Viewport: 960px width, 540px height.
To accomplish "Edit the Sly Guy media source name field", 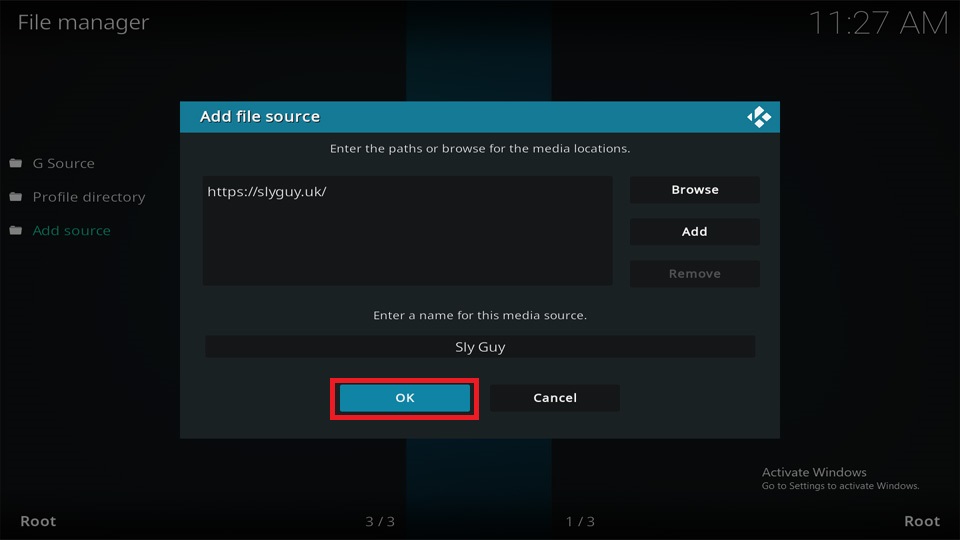I will (x=480, y=347).
